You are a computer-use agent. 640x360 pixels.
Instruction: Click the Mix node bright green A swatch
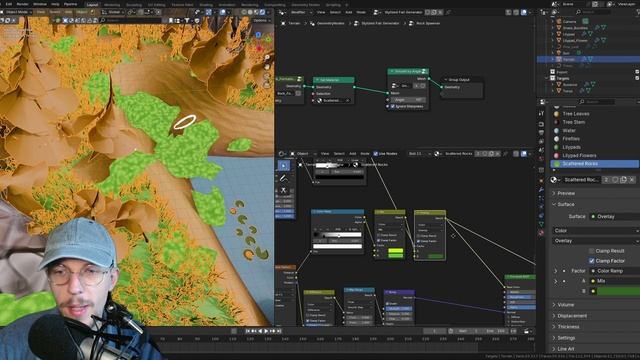(x=396, y=251)
